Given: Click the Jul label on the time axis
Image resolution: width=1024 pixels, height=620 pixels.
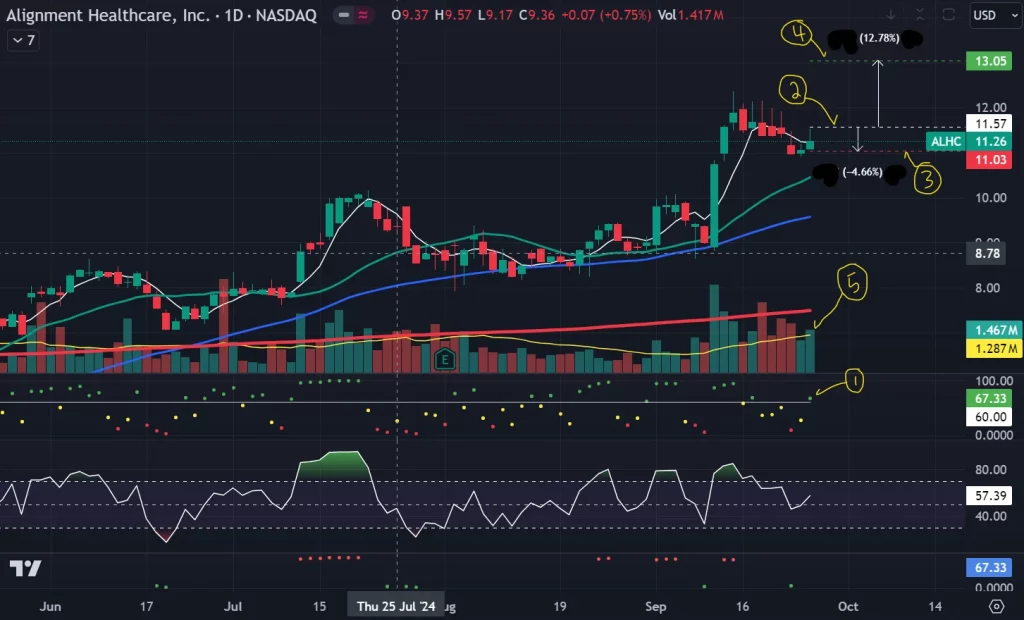Looking at the screenshot, I should 233,606.
